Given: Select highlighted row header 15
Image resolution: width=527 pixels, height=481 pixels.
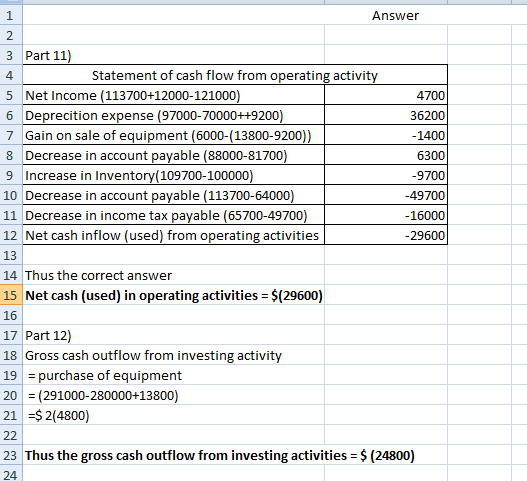Looking at the screenshot, I should [x=11, y=295].
